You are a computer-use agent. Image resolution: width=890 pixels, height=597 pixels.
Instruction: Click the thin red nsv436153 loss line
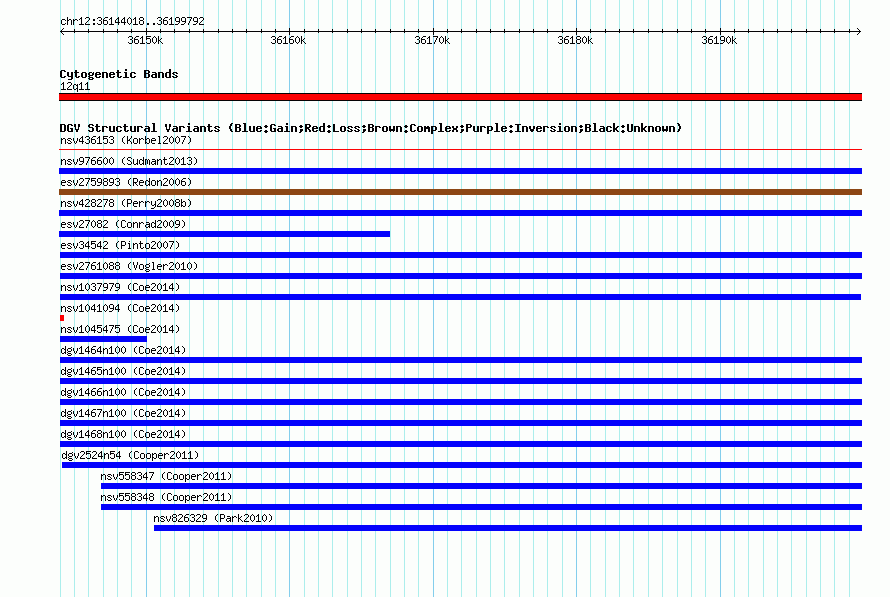(460, 150)
